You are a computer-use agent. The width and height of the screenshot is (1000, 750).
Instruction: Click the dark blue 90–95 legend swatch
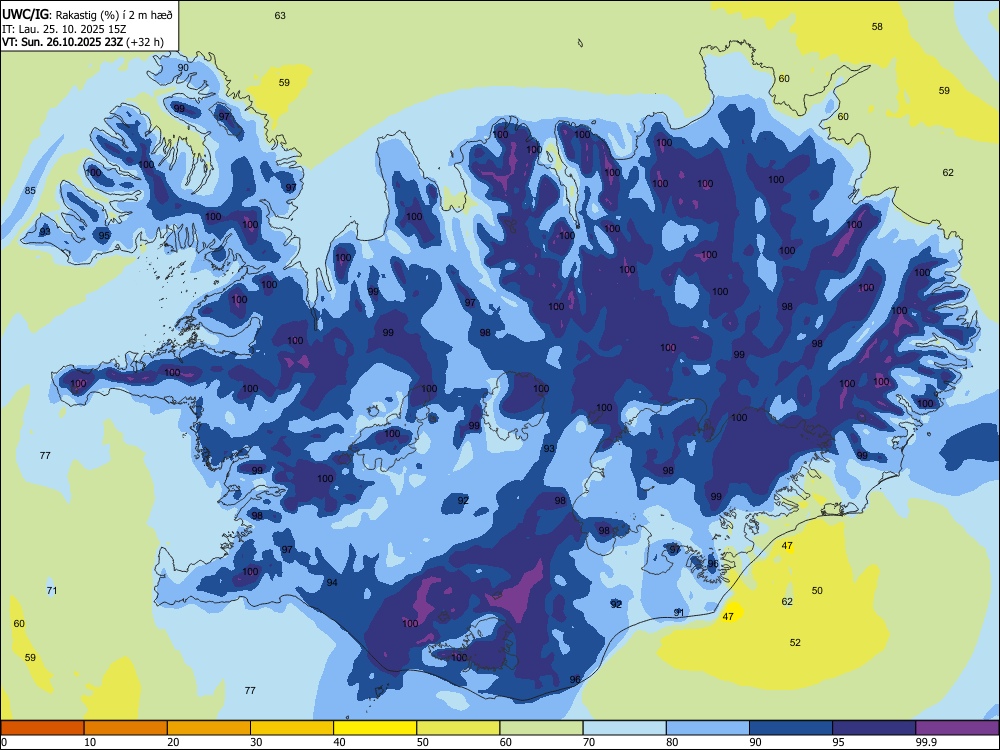(791, 728)
